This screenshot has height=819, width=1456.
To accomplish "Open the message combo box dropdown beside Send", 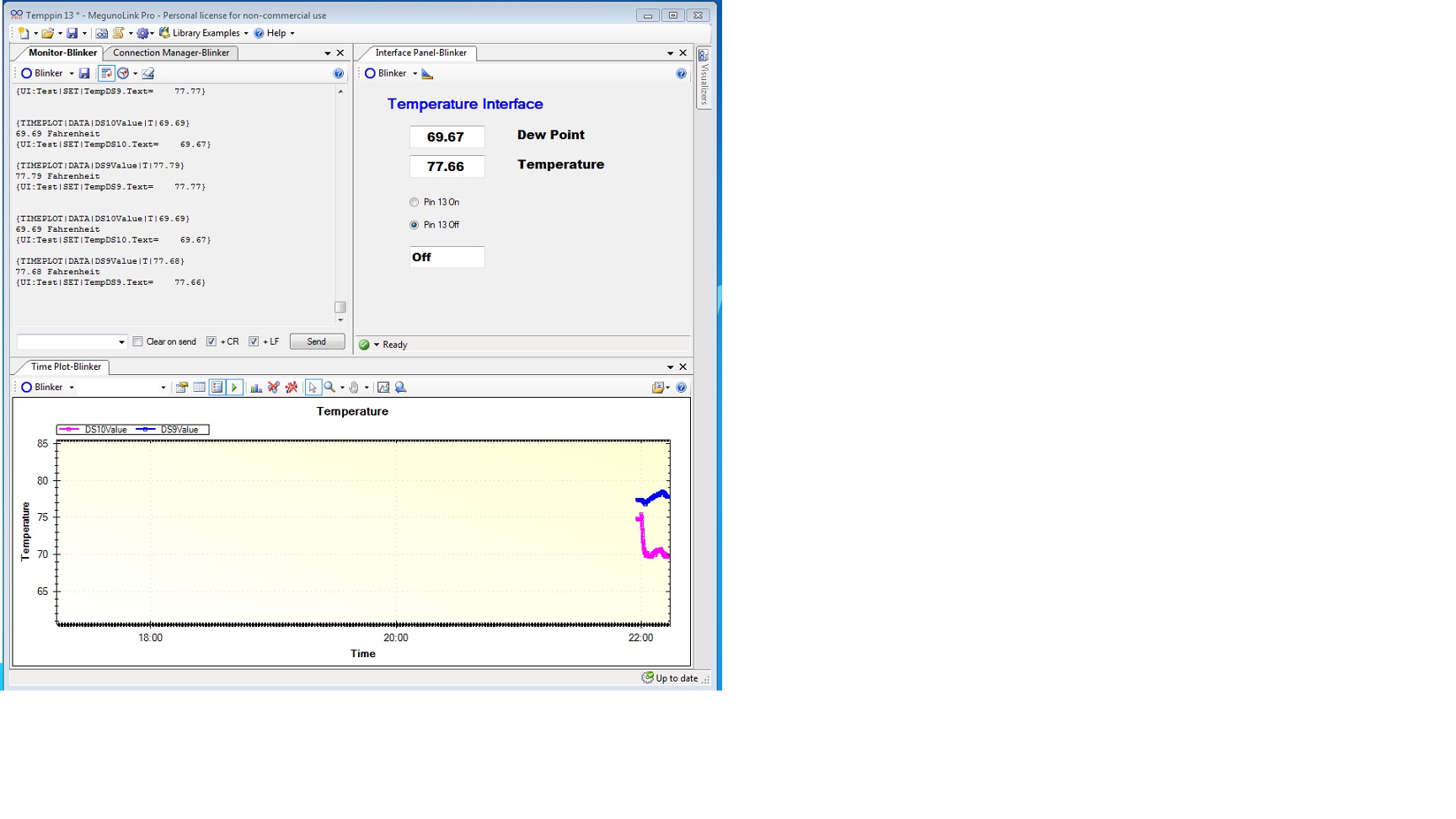I will (121, 342).
